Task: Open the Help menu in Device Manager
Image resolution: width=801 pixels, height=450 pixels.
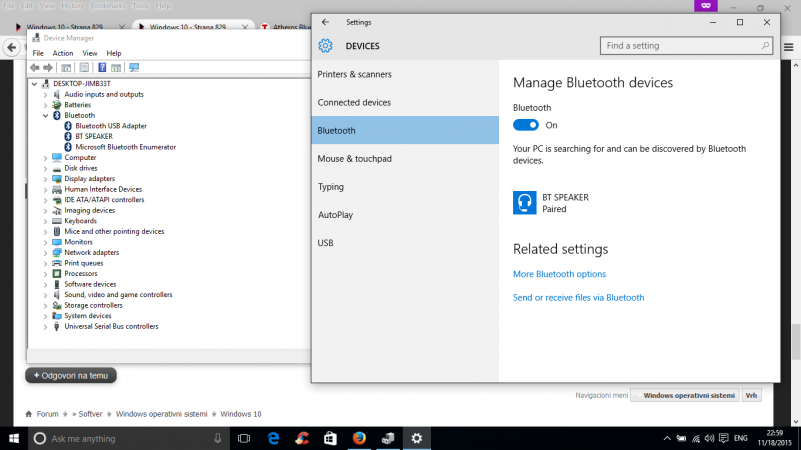Action: [114, 53]
